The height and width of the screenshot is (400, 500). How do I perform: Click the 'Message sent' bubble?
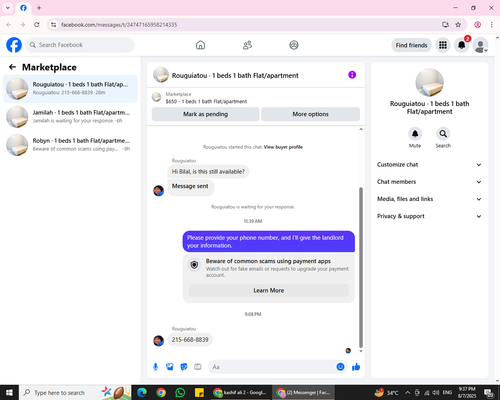pyautogui.click(x=190, y=186)
